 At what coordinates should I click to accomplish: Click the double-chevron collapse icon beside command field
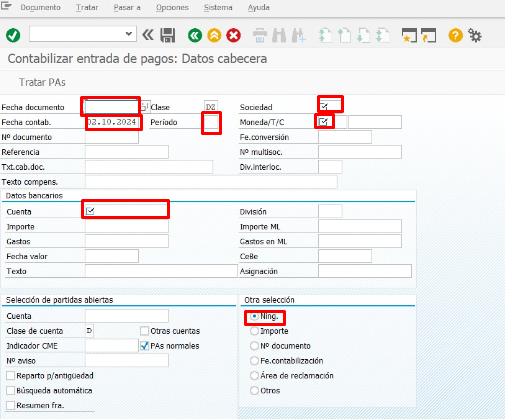(x=148, y=35)
